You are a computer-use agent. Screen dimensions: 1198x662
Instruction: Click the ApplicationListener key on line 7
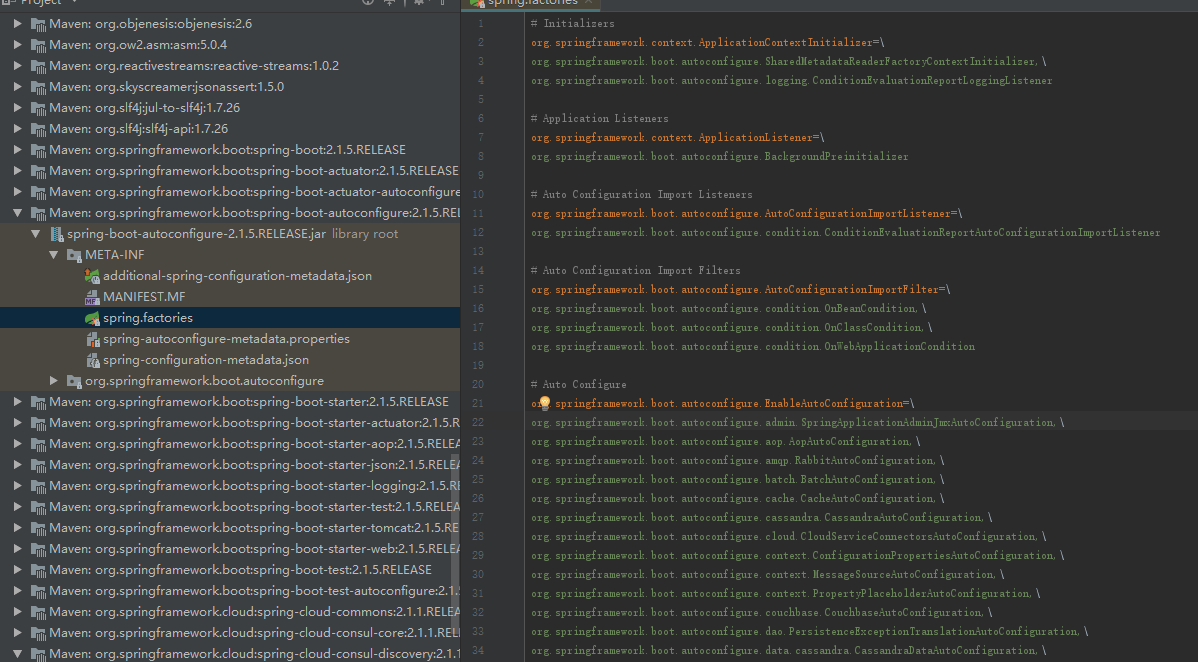coord(678,138)
